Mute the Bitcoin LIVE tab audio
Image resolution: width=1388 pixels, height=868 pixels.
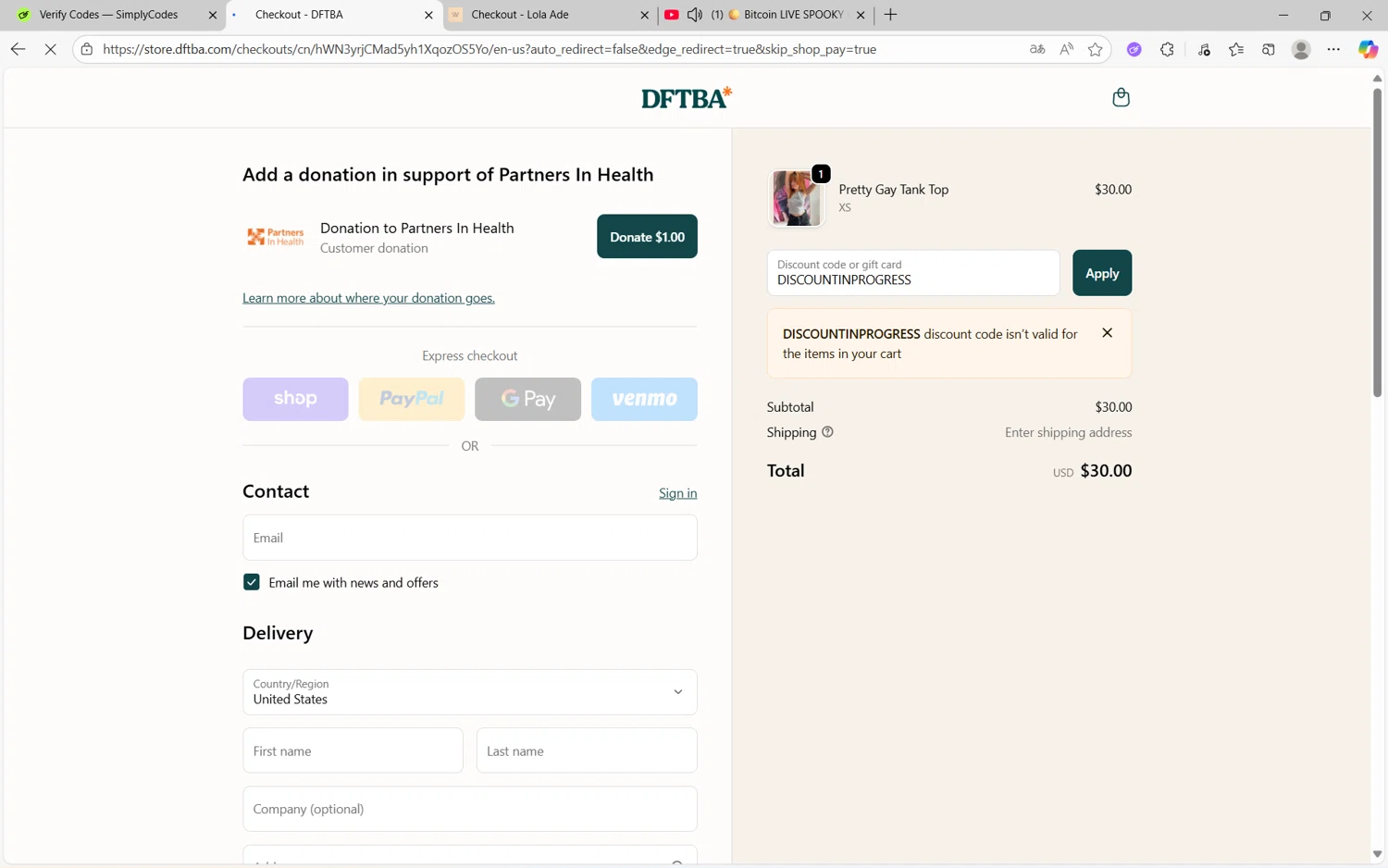(695, 15)
